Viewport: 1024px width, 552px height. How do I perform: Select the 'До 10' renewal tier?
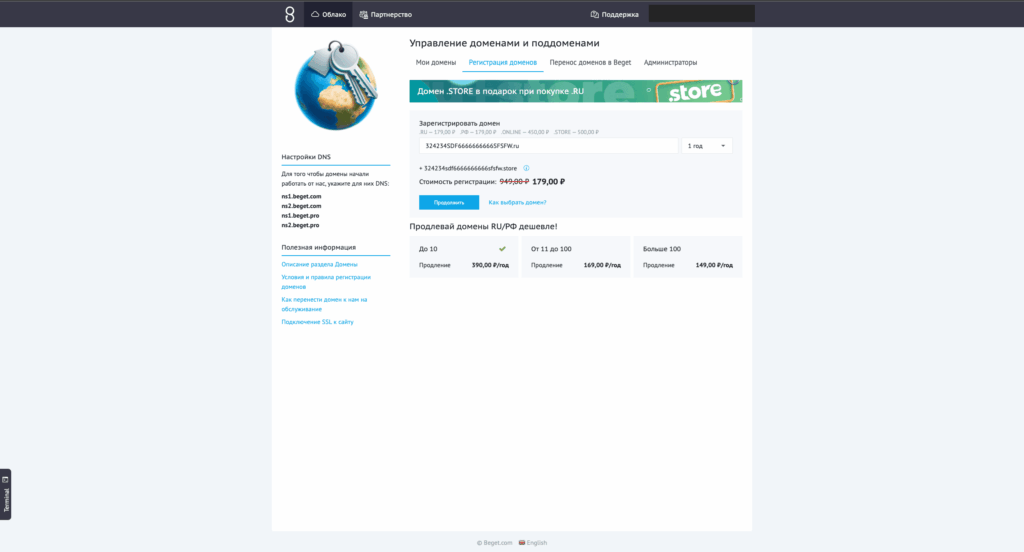[x=464, y=257]
